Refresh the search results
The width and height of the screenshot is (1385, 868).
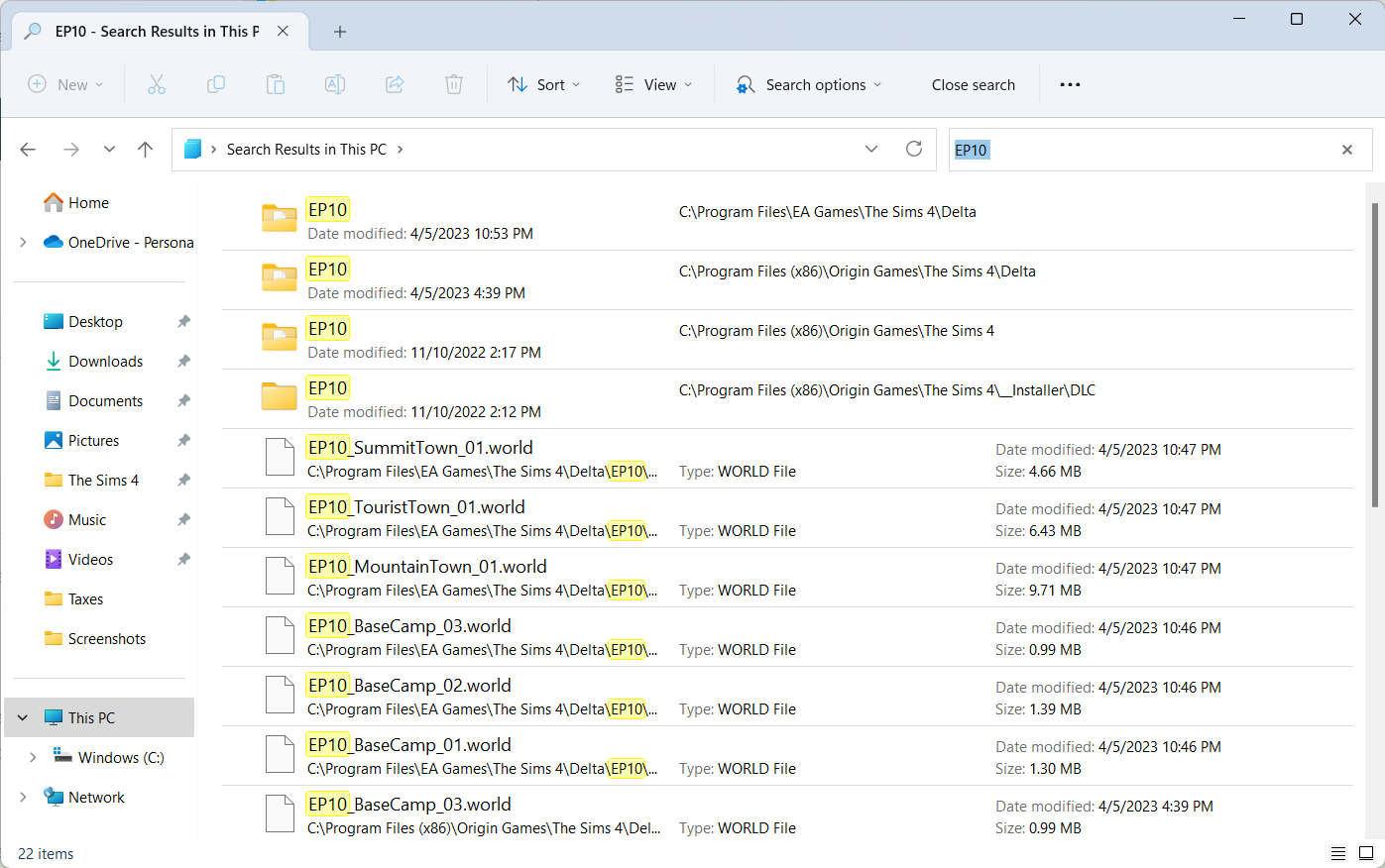914,150
